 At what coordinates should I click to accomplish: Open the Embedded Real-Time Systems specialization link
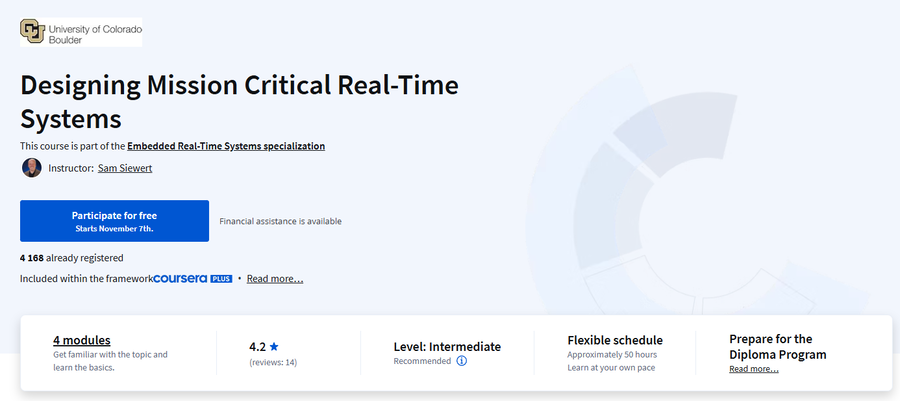(226, 146)
